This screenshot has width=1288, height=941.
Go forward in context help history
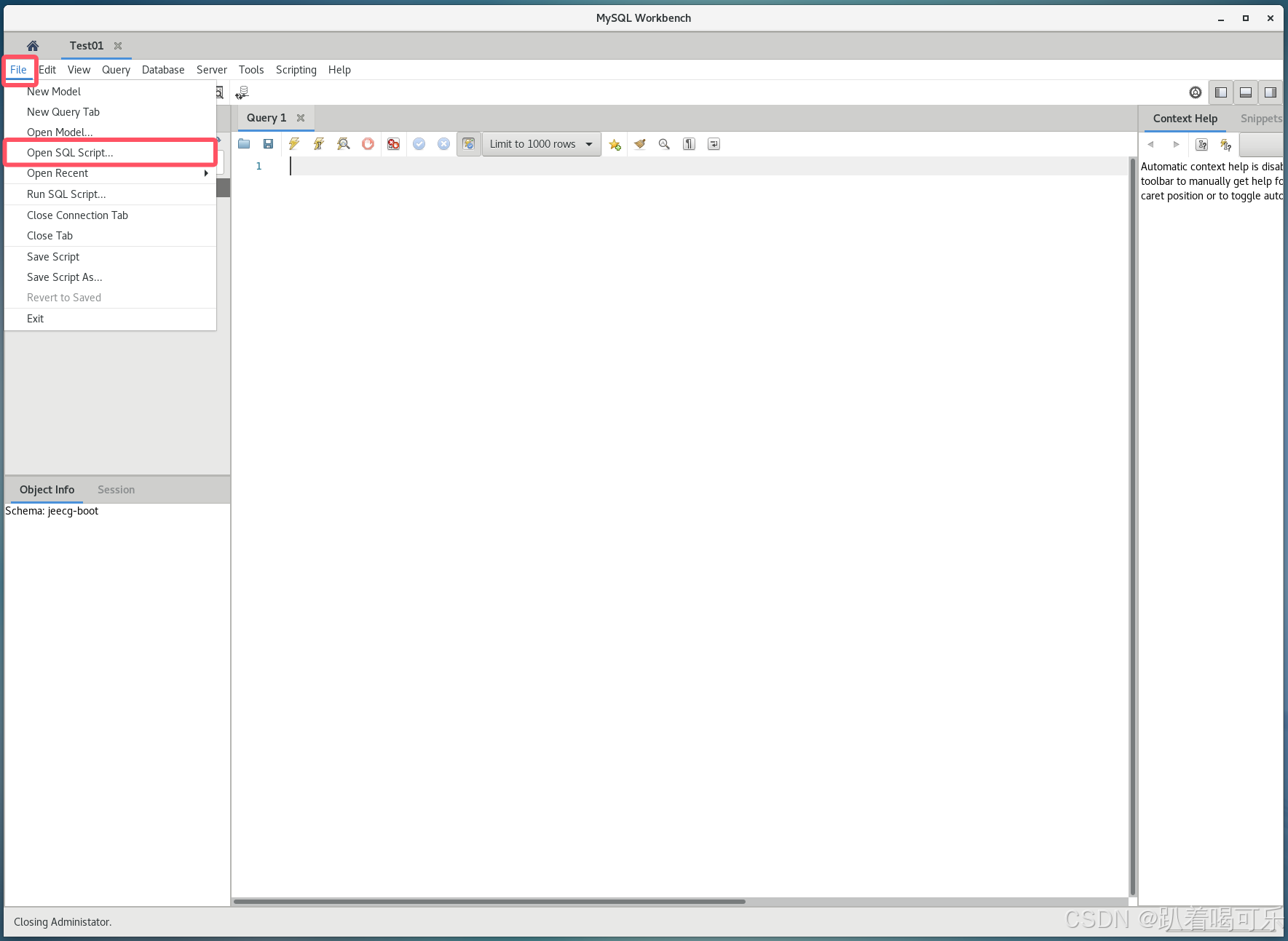[1176, 144]
